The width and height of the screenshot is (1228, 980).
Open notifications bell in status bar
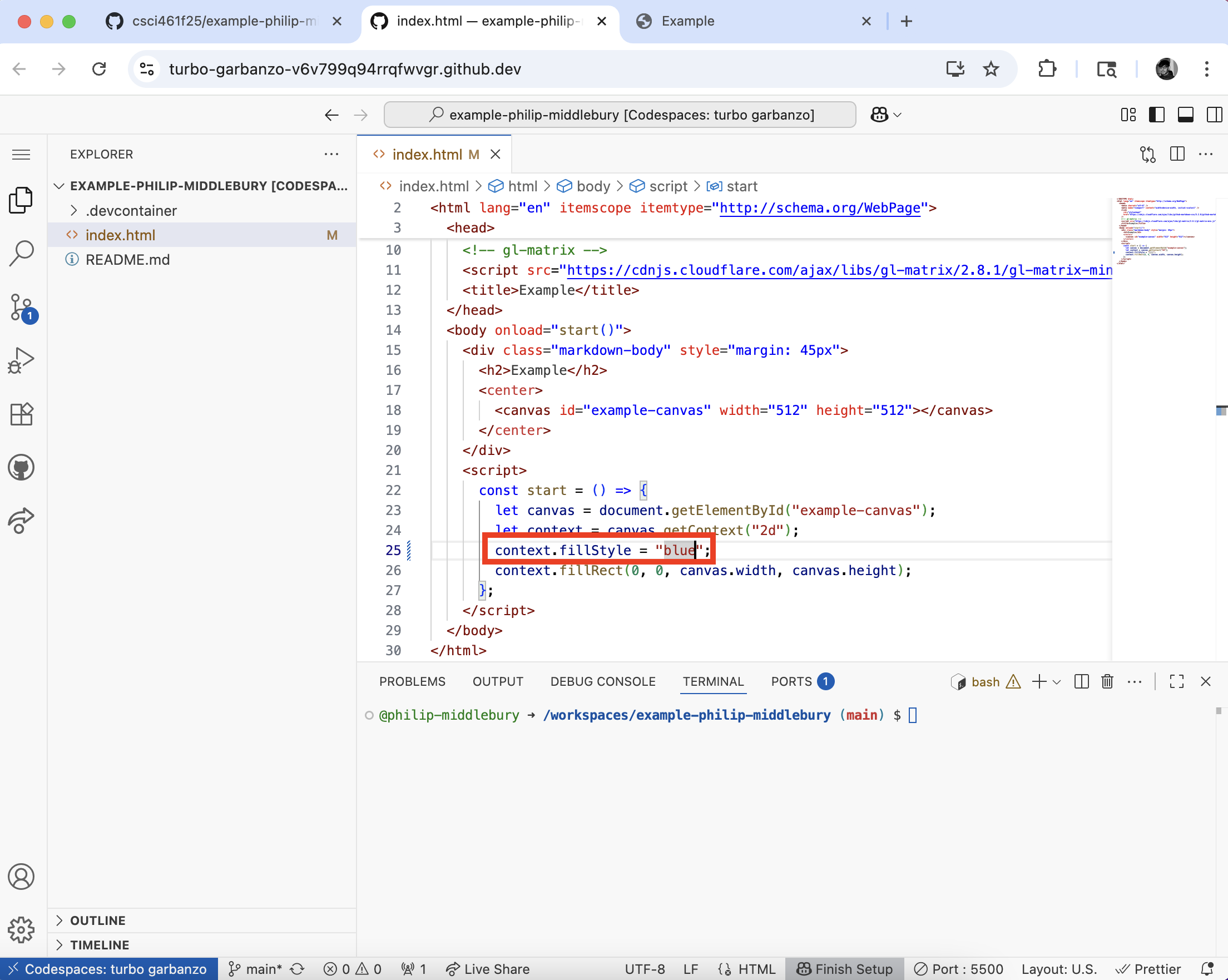click(x=1207, y=969)
